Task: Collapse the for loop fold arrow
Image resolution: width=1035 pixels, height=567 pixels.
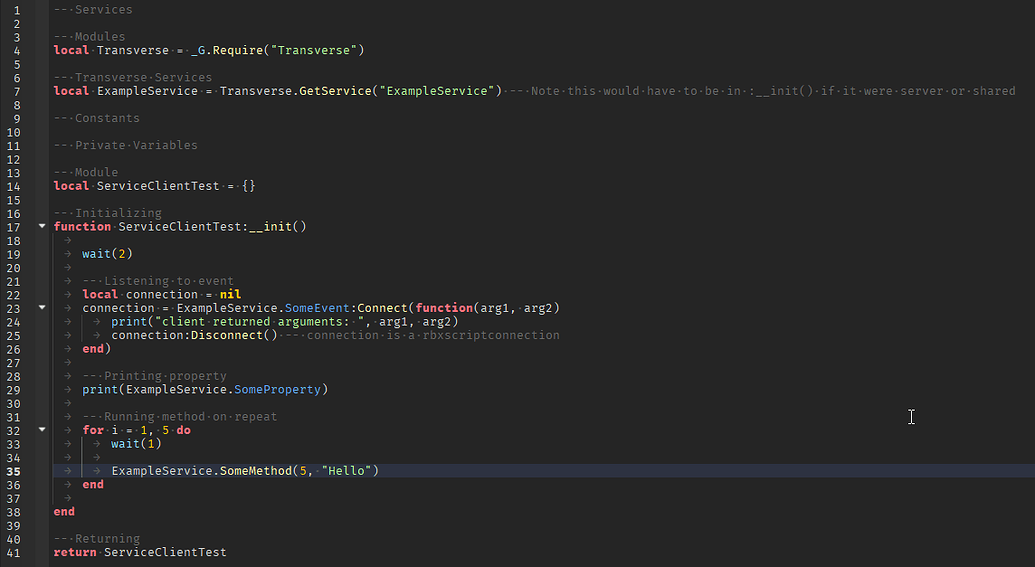Action: pos(42,430)
